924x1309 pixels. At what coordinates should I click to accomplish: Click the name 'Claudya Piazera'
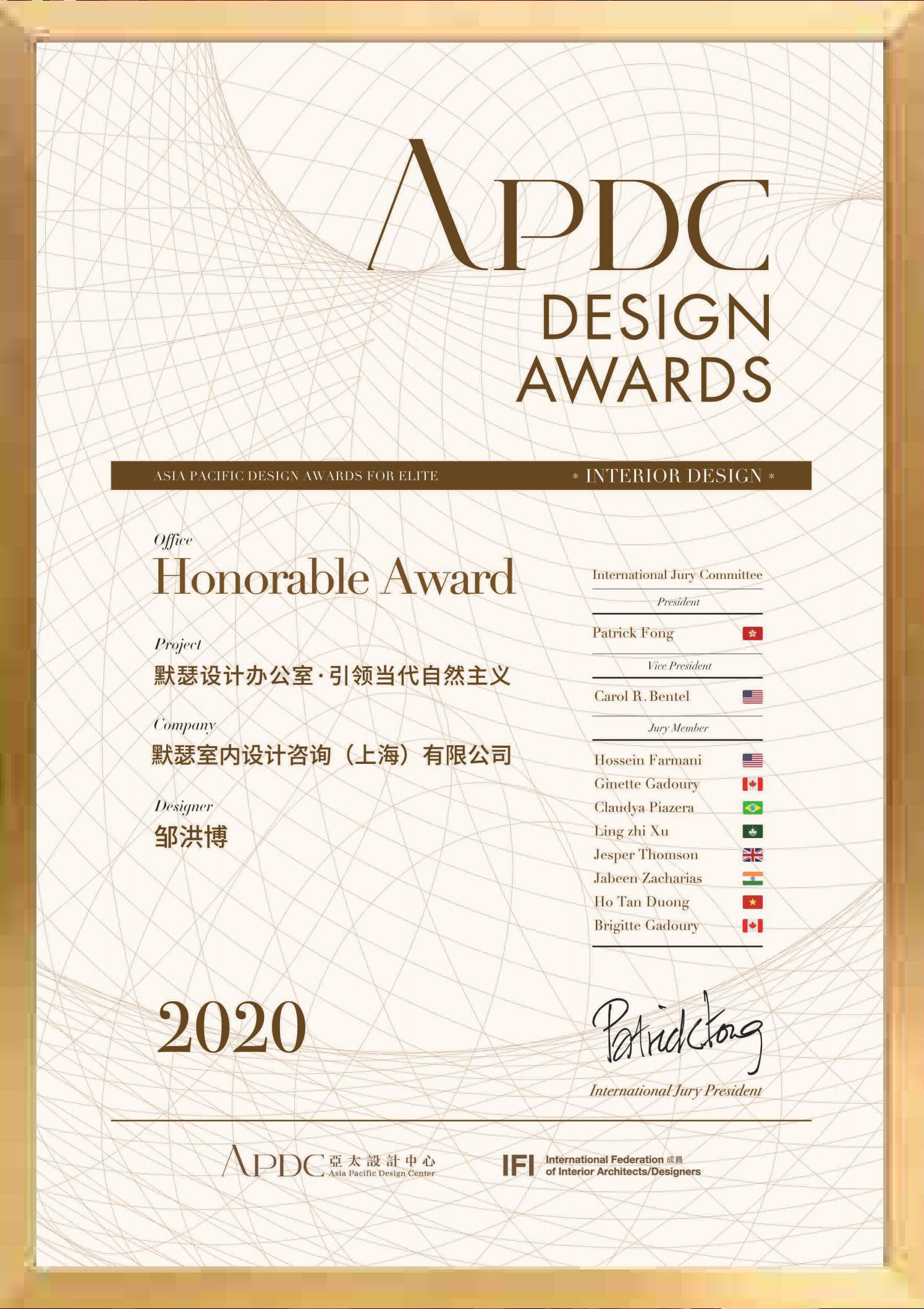coord(644,808)
